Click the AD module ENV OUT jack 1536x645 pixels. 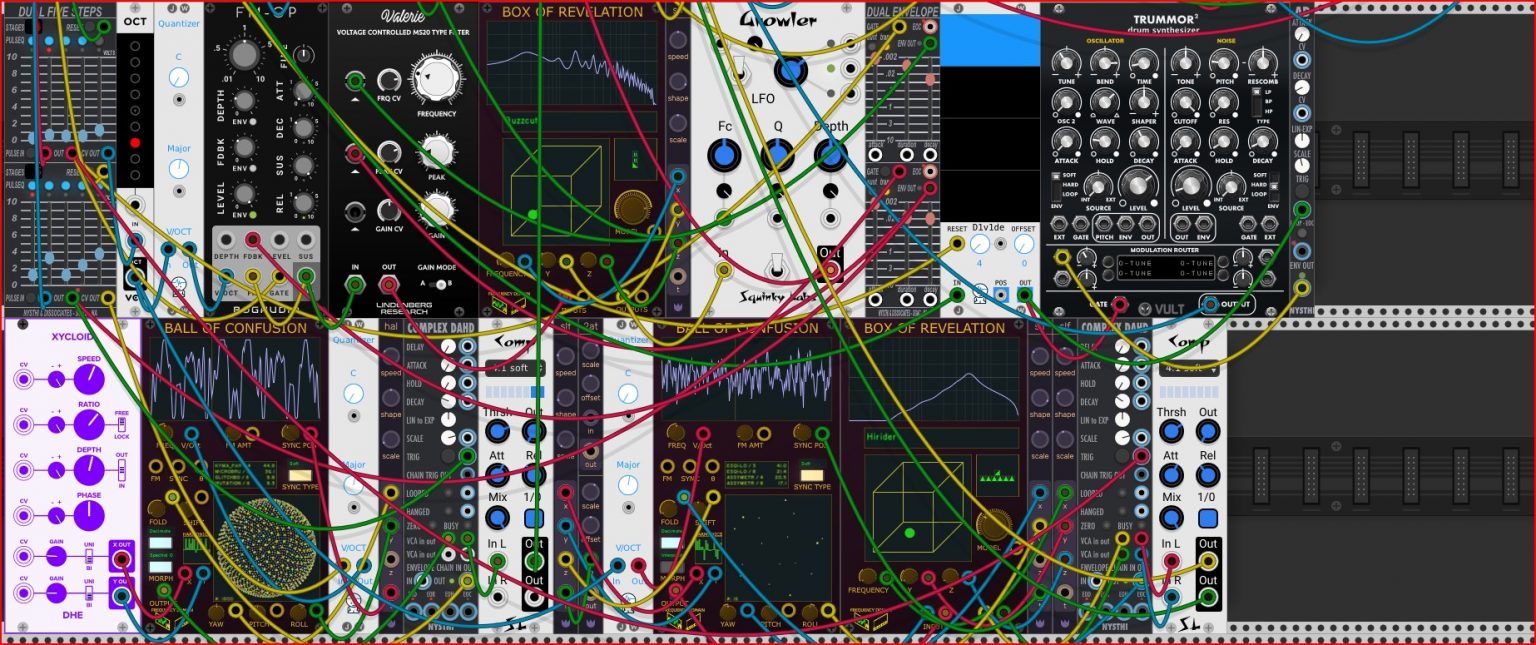tap(1301, 287)
